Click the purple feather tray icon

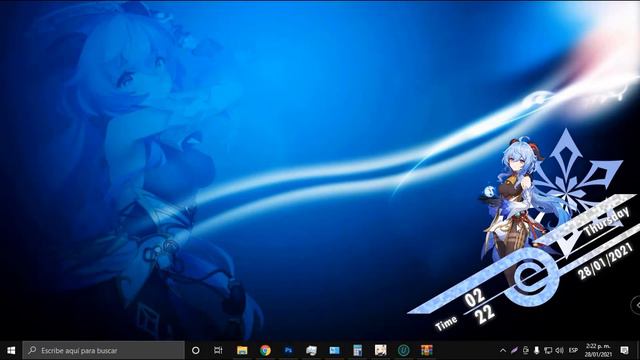coord(514,350)
